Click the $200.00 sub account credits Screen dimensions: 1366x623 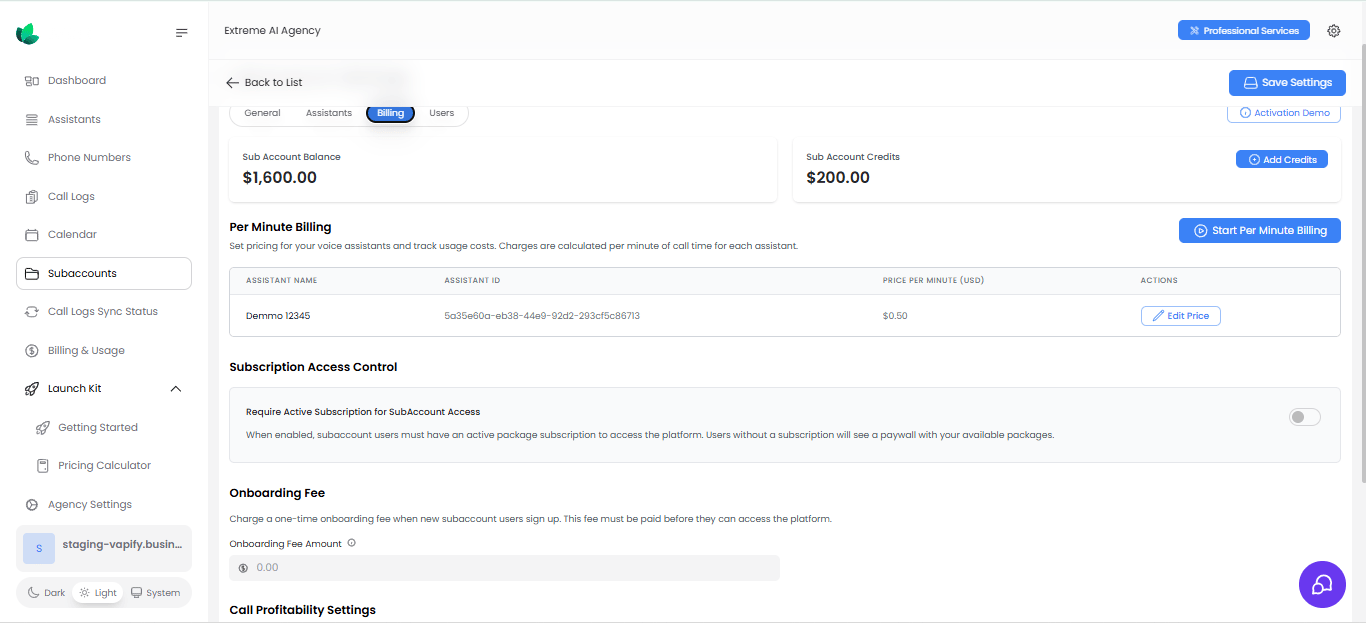click(x=838, y=178)
